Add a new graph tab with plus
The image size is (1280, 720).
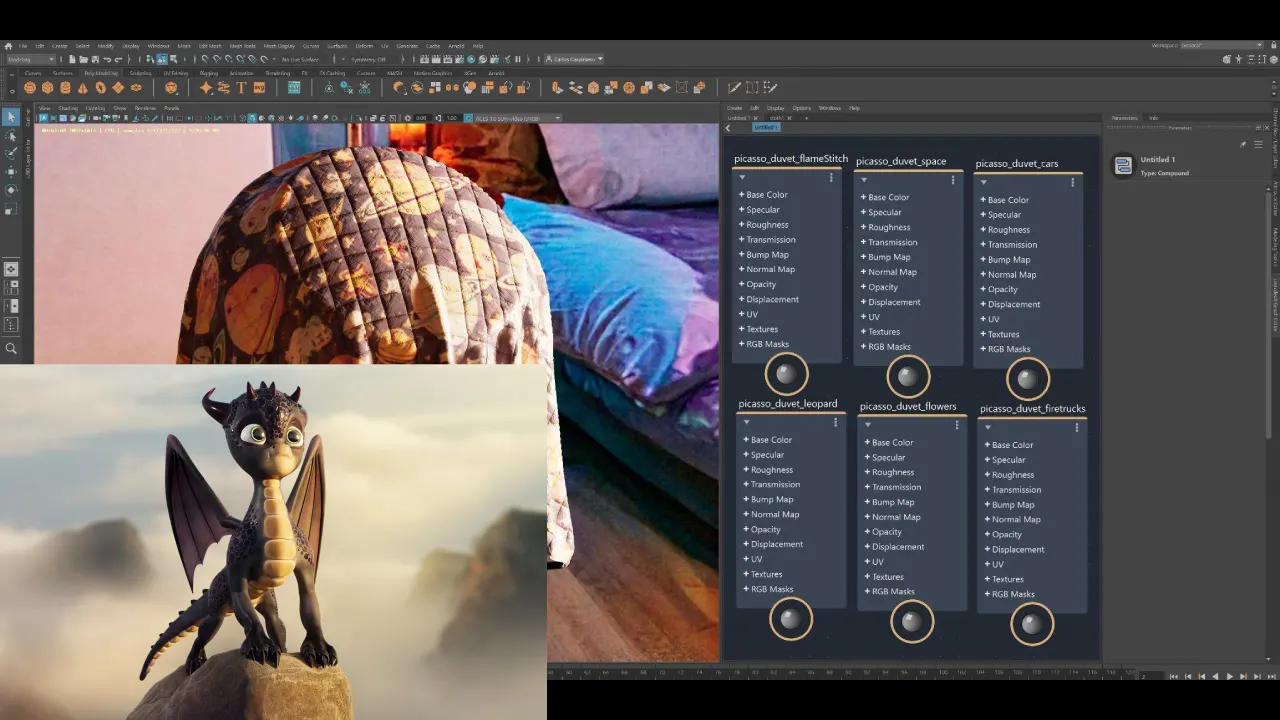click(x=806, y=118)
